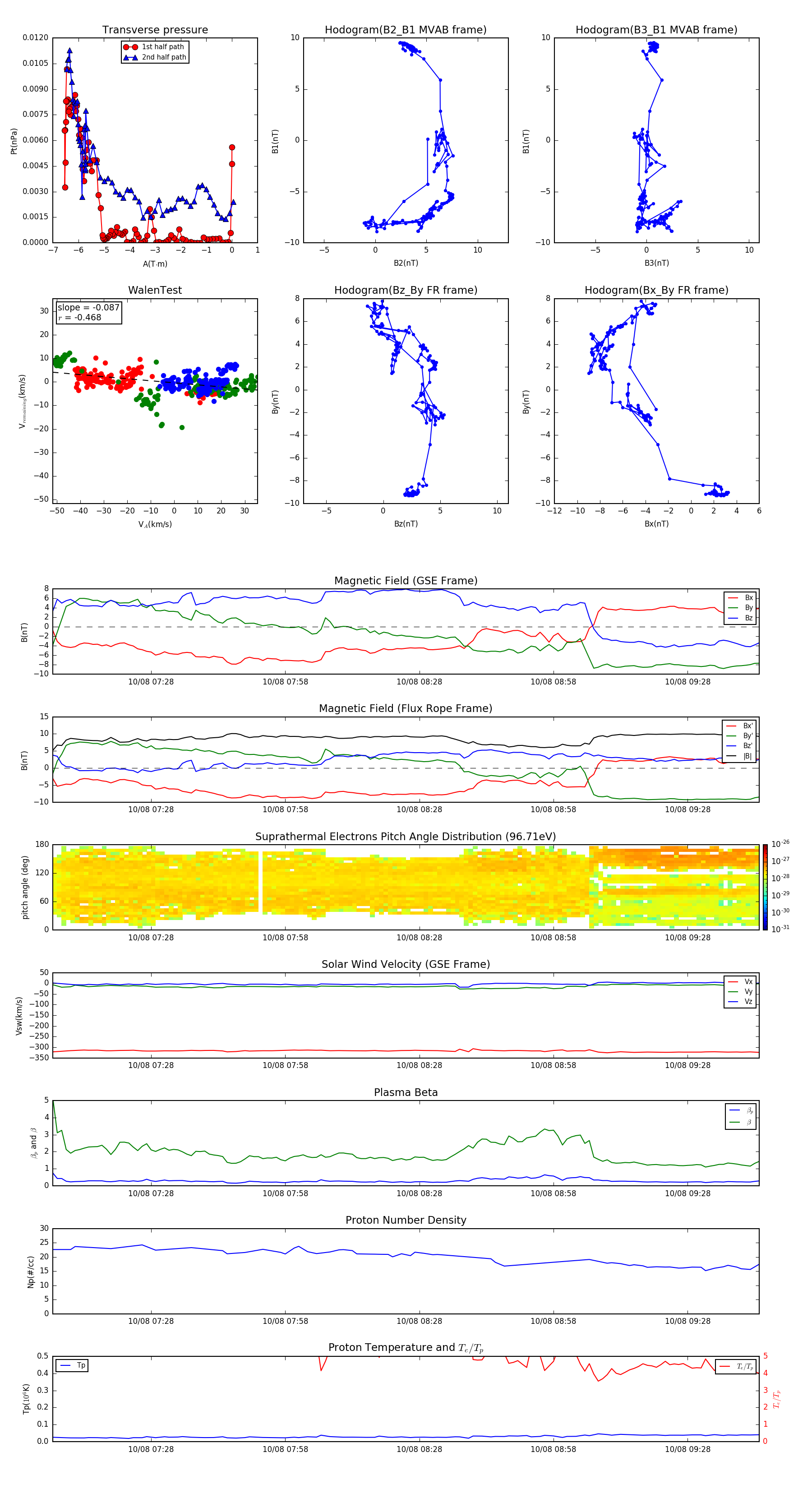The width and height of the screenshot is (812, 1489).
Task: Click the "A(T·m)" x-axis label
Action: [x=155, y=264]
